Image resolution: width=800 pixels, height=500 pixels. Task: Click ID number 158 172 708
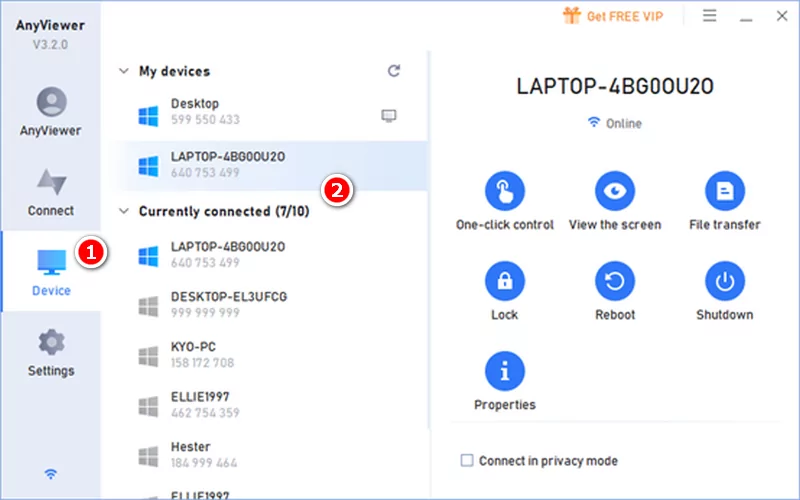coord(203,363)
